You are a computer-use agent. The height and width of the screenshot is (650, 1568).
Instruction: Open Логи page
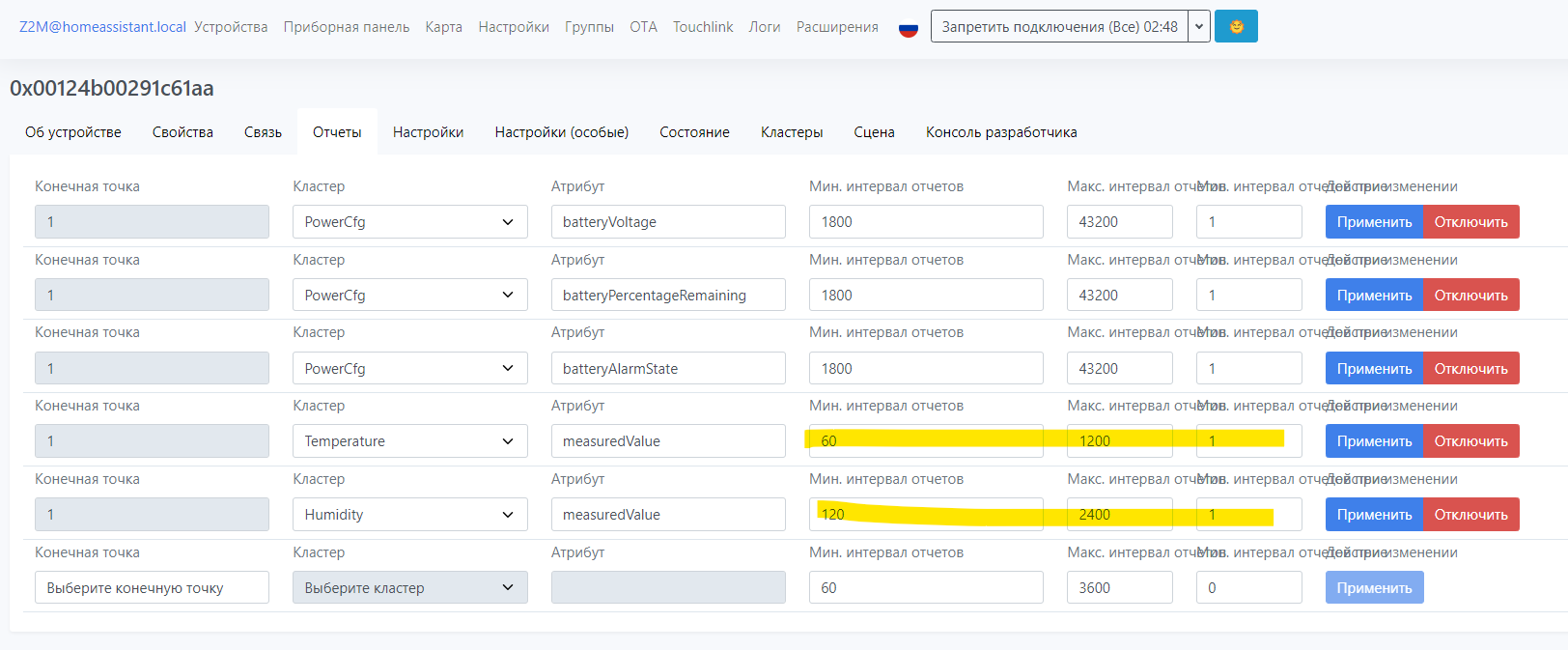(x=765, y=27)
